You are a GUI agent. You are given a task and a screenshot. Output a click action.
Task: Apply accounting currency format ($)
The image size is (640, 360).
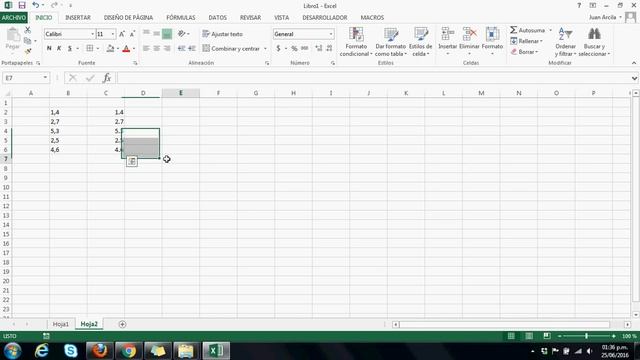coord(278,49)
